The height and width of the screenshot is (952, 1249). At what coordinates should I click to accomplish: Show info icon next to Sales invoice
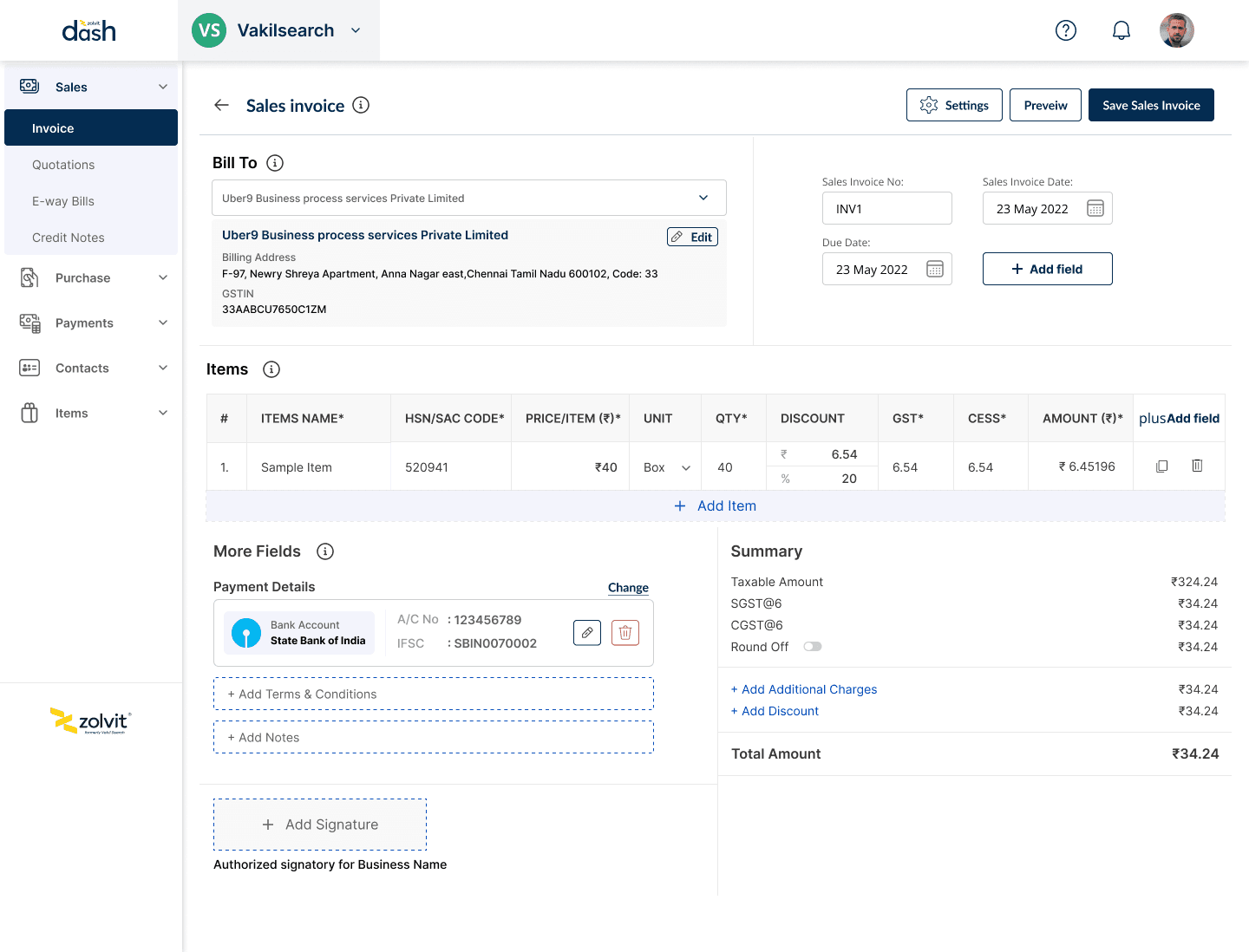click(361, 105)
